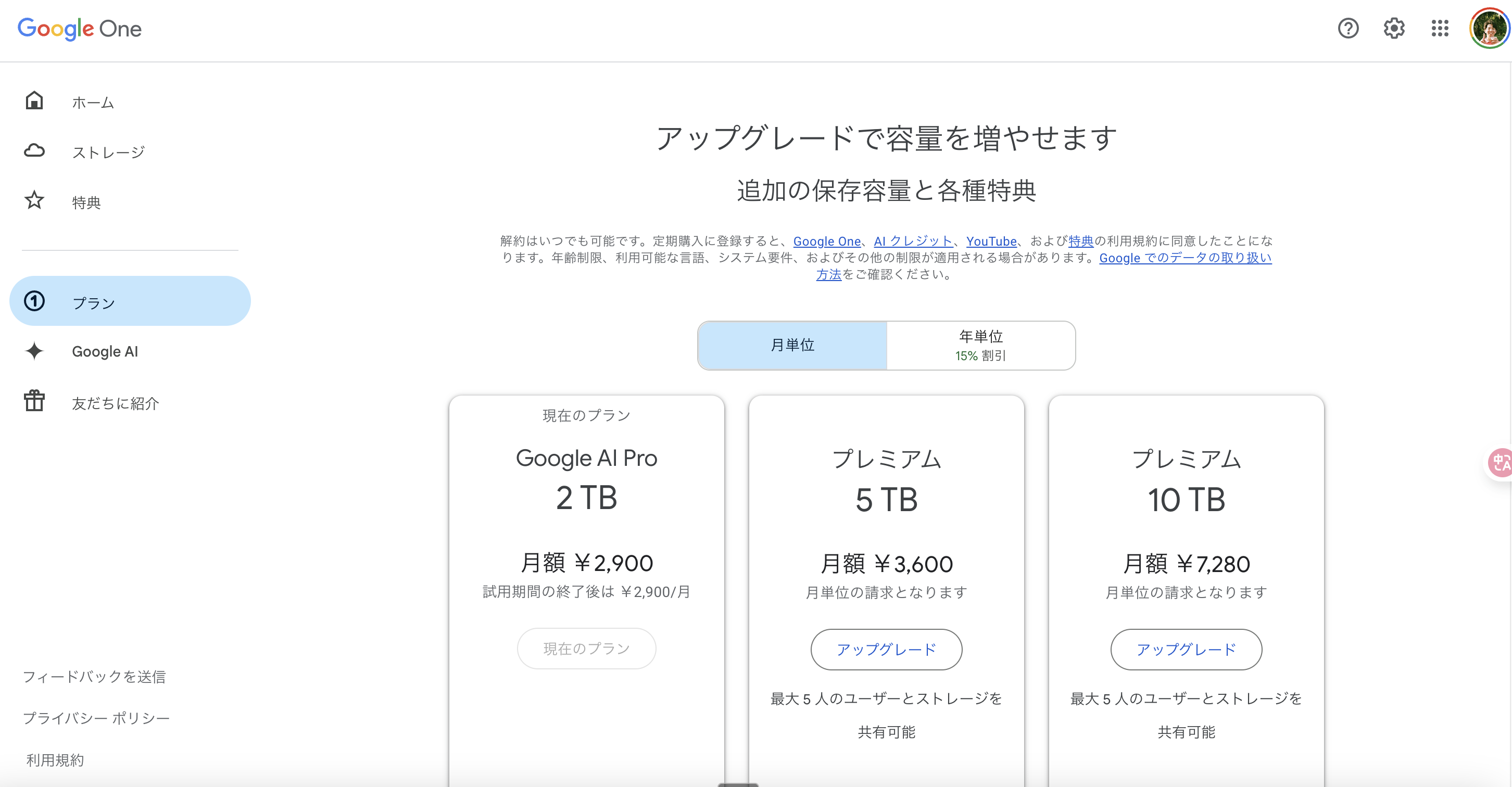1512x787 pixels.
Task: Open the YouTube terms link
Action: (991, 241)
